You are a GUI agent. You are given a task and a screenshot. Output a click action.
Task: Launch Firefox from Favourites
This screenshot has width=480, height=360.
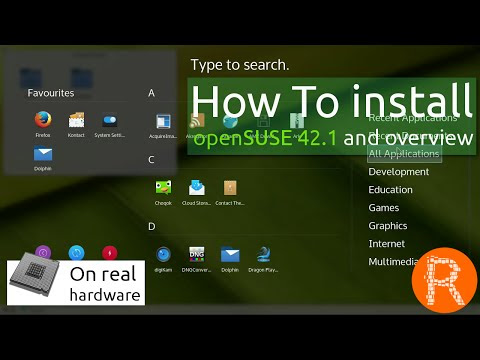click(x=43, y=124)
